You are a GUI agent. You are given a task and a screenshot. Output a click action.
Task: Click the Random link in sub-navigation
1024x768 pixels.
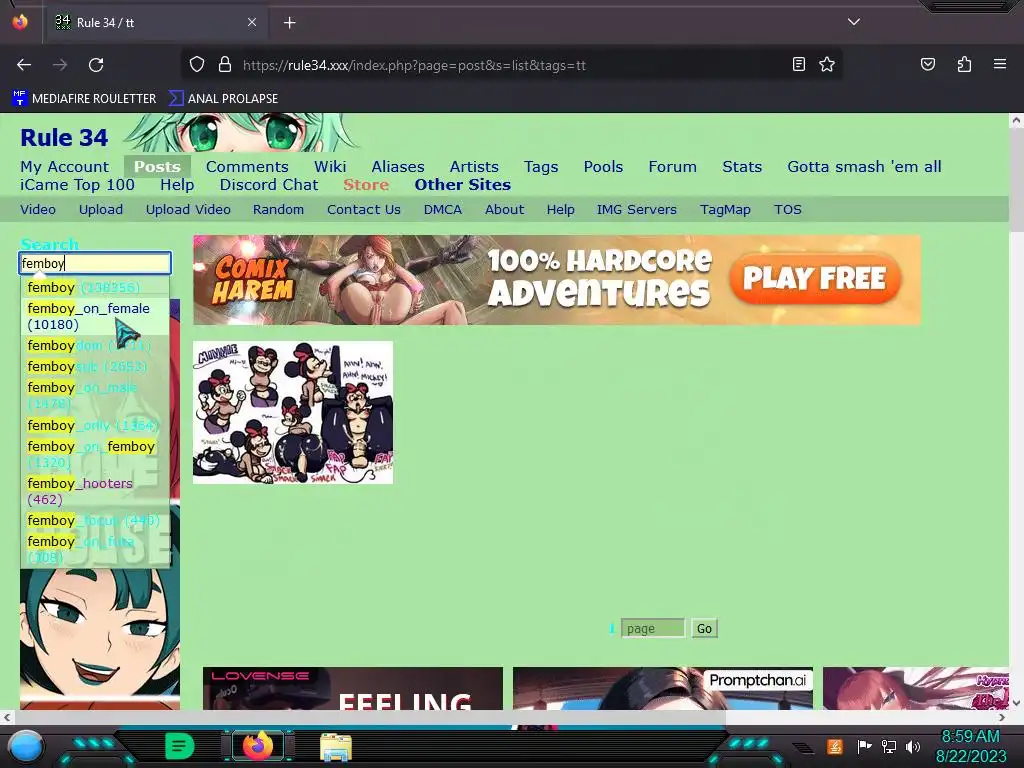pyautogui.click(x=278, y=210)
